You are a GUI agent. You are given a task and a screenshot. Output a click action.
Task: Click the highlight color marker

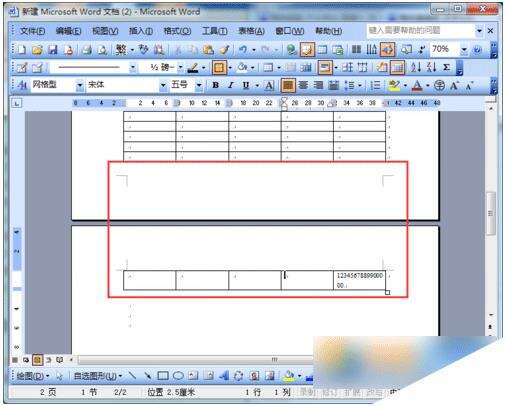pyautogui.click(x=394, y=86)
